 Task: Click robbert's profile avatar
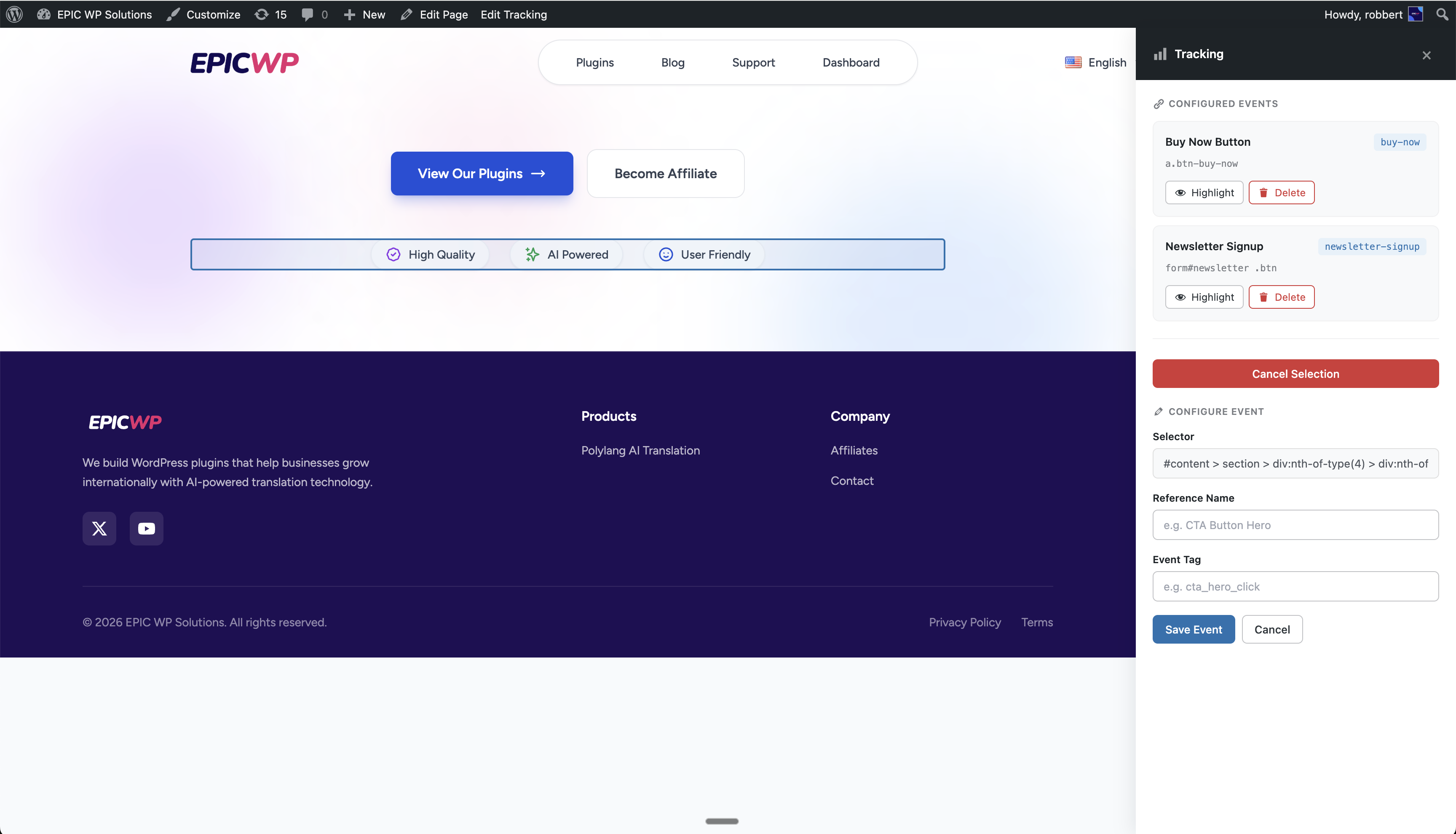tap(1415, 14)
